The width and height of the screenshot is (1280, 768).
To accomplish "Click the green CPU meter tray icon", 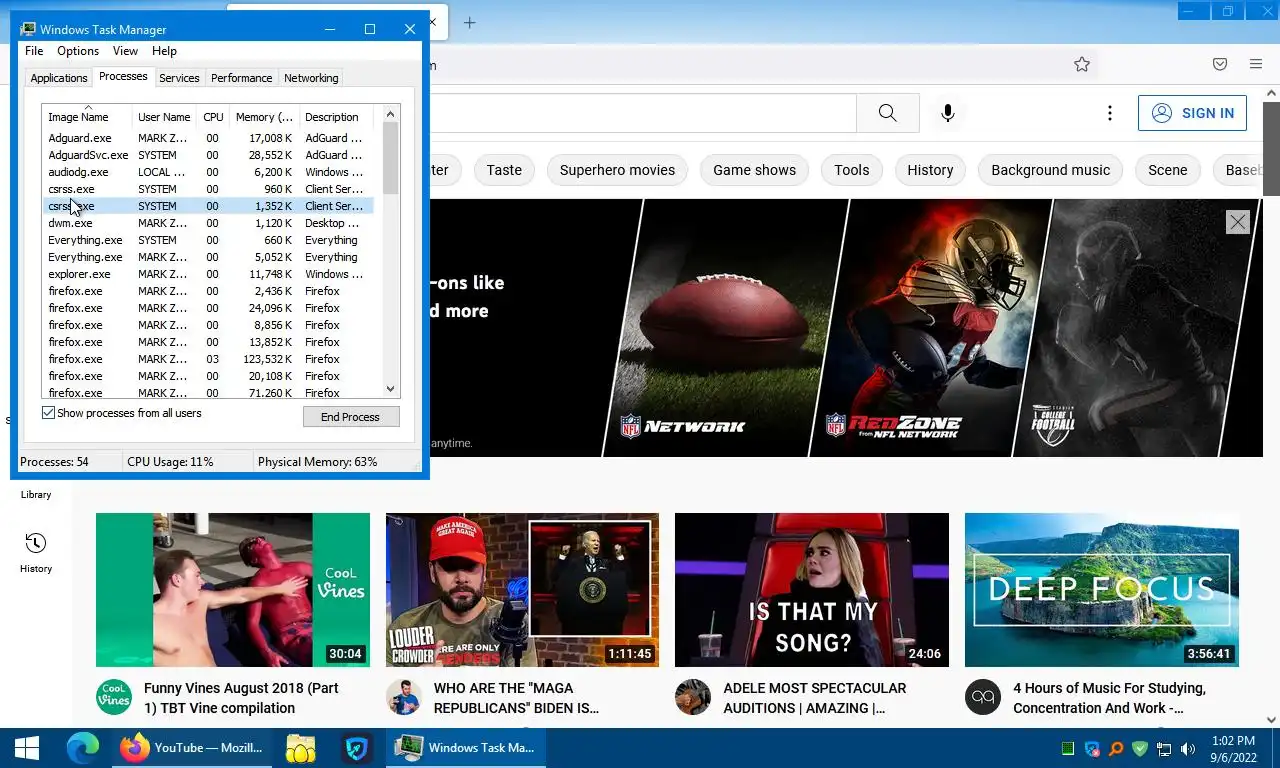I will [1068, 748].
